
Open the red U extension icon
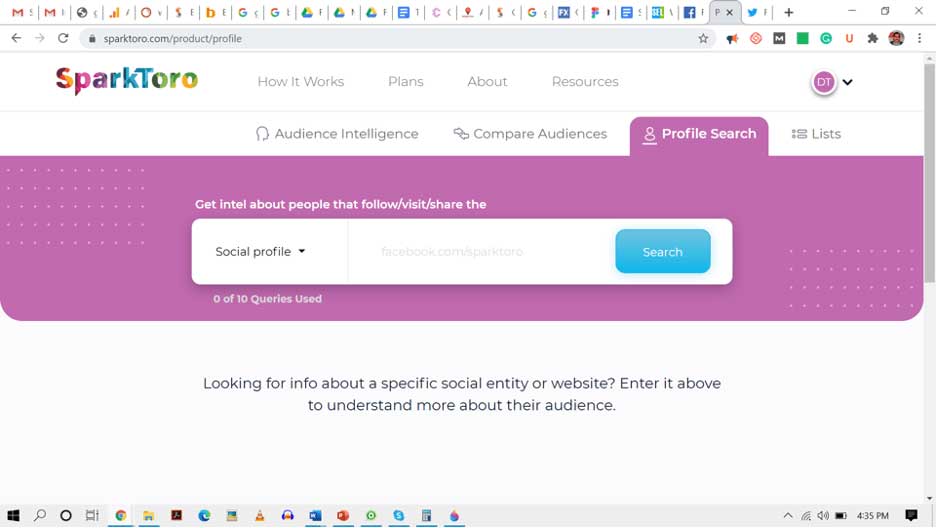[x=849, y=39]
